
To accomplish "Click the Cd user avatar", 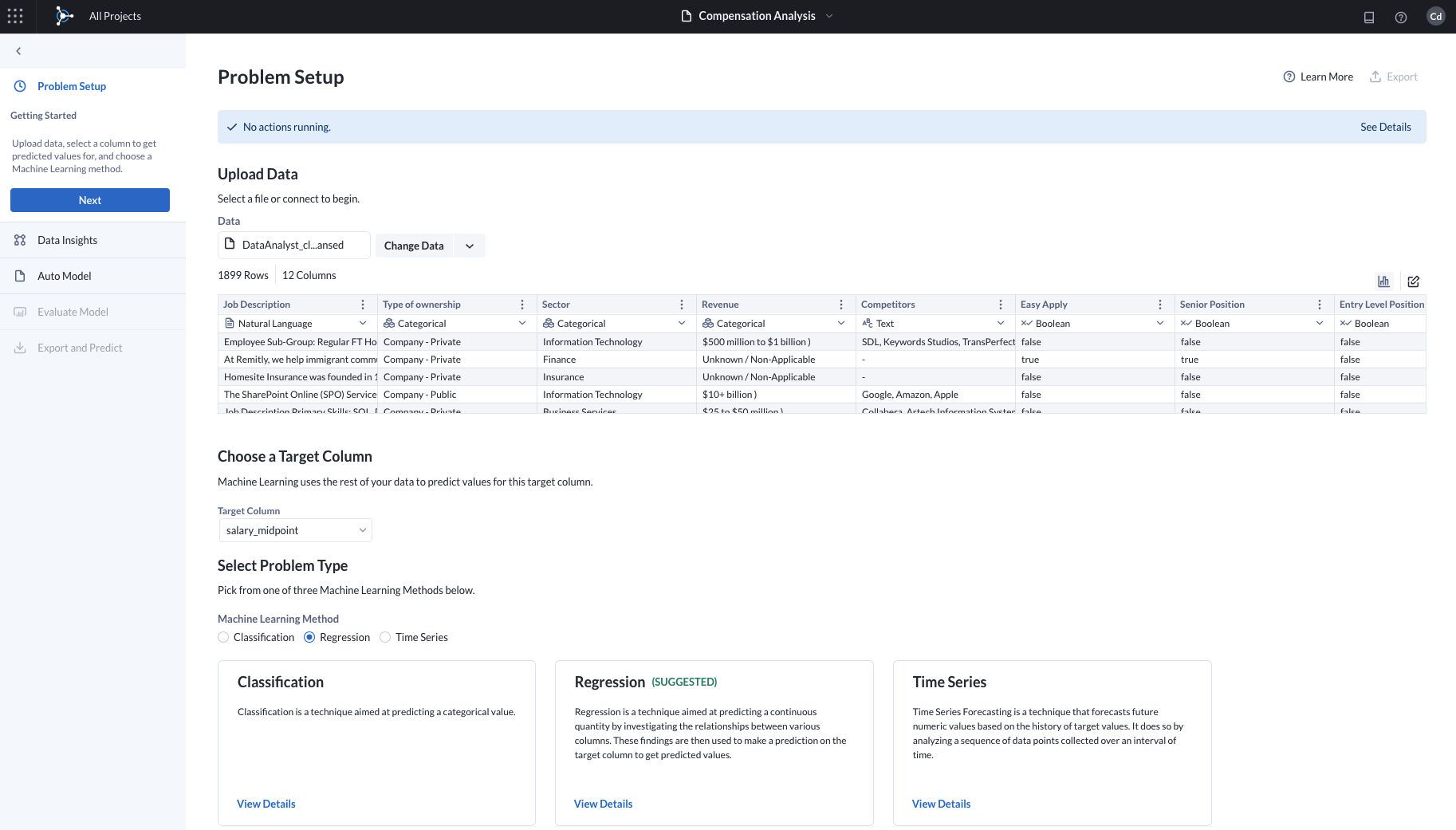I will (x=1435, y=17).
